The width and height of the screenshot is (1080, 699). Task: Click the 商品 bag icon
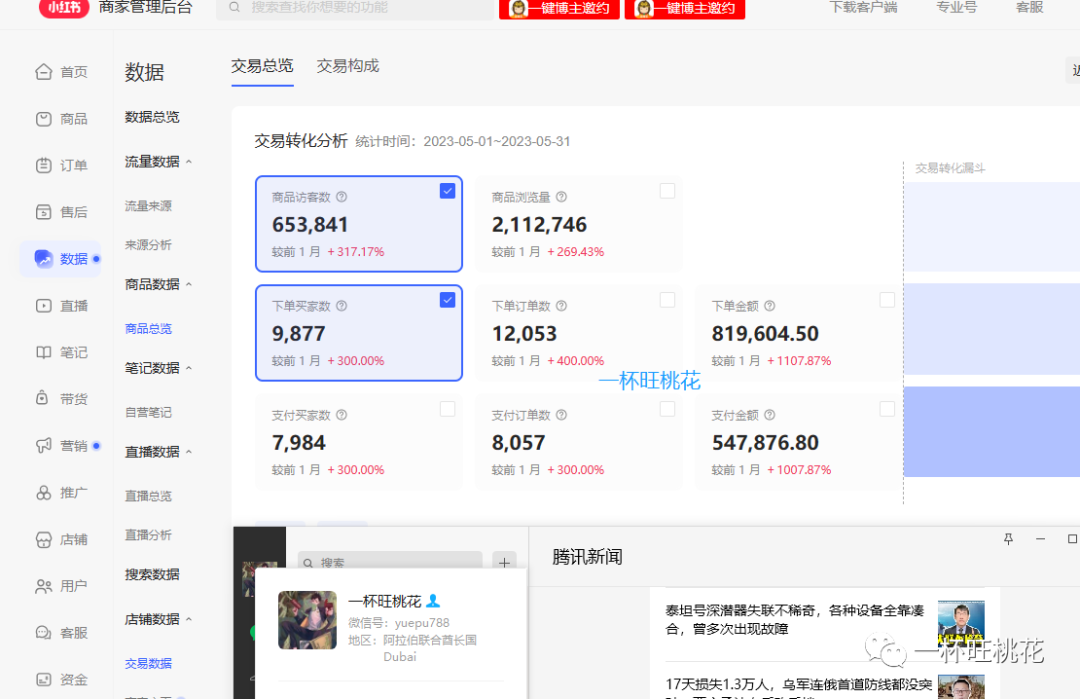pyautogui.click(x=43, y=118)
